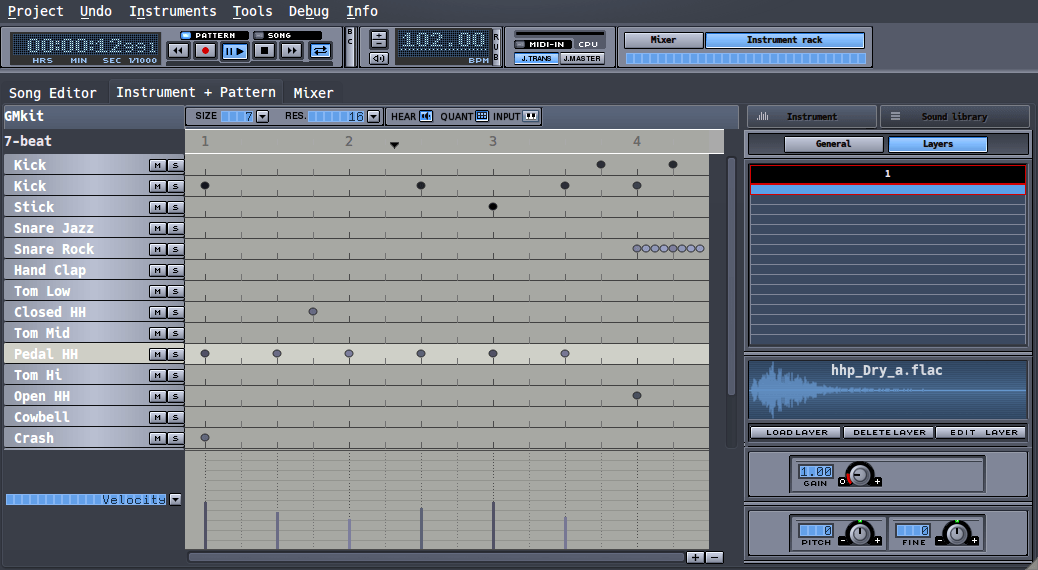Click the fast forward transport button
This screenshot has height=570, width=1038.
coord(292,51)
